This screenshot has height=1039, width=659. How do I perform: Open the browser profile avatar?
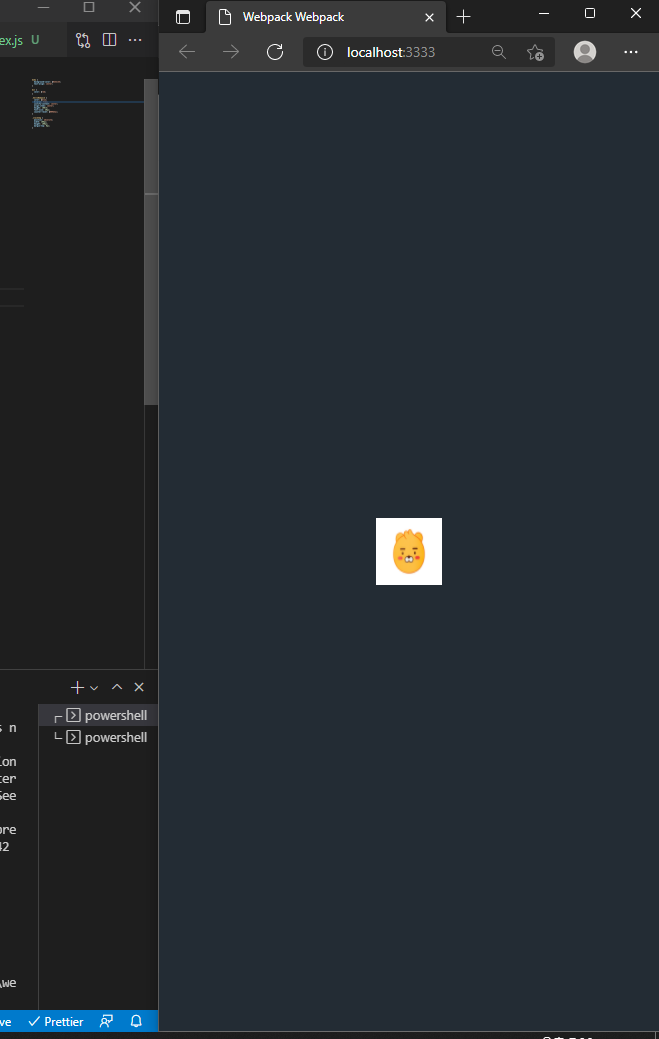point(585,52)
